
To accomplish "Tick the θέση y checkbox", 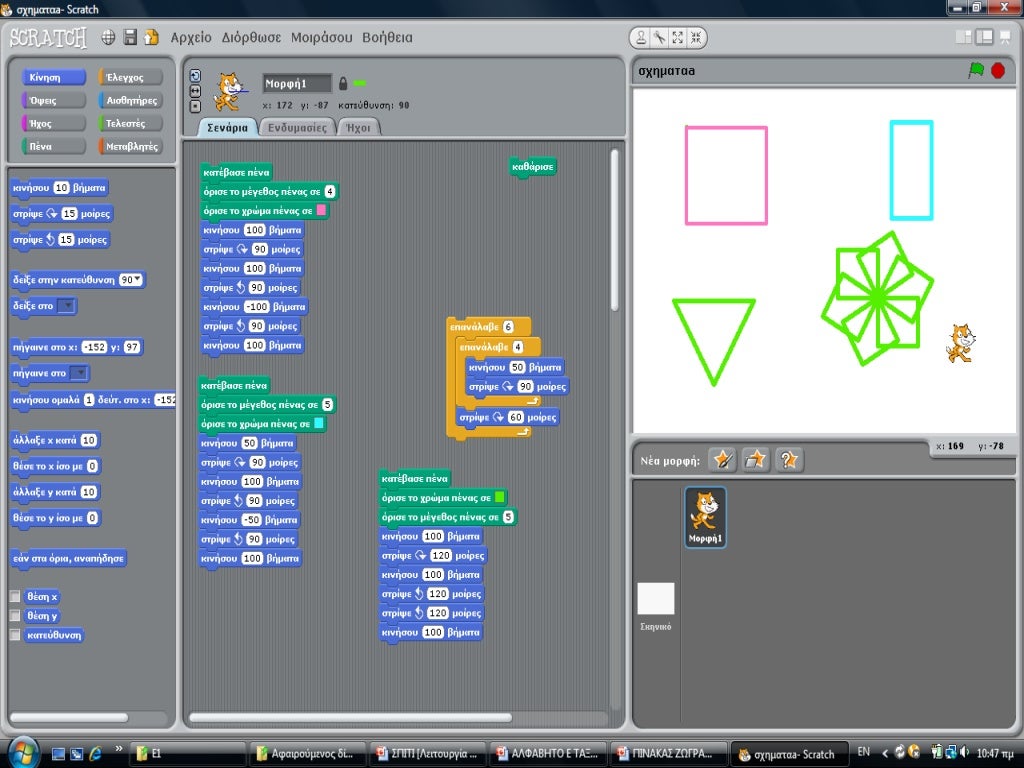I will pyautogui.click(x=15, y=616).
